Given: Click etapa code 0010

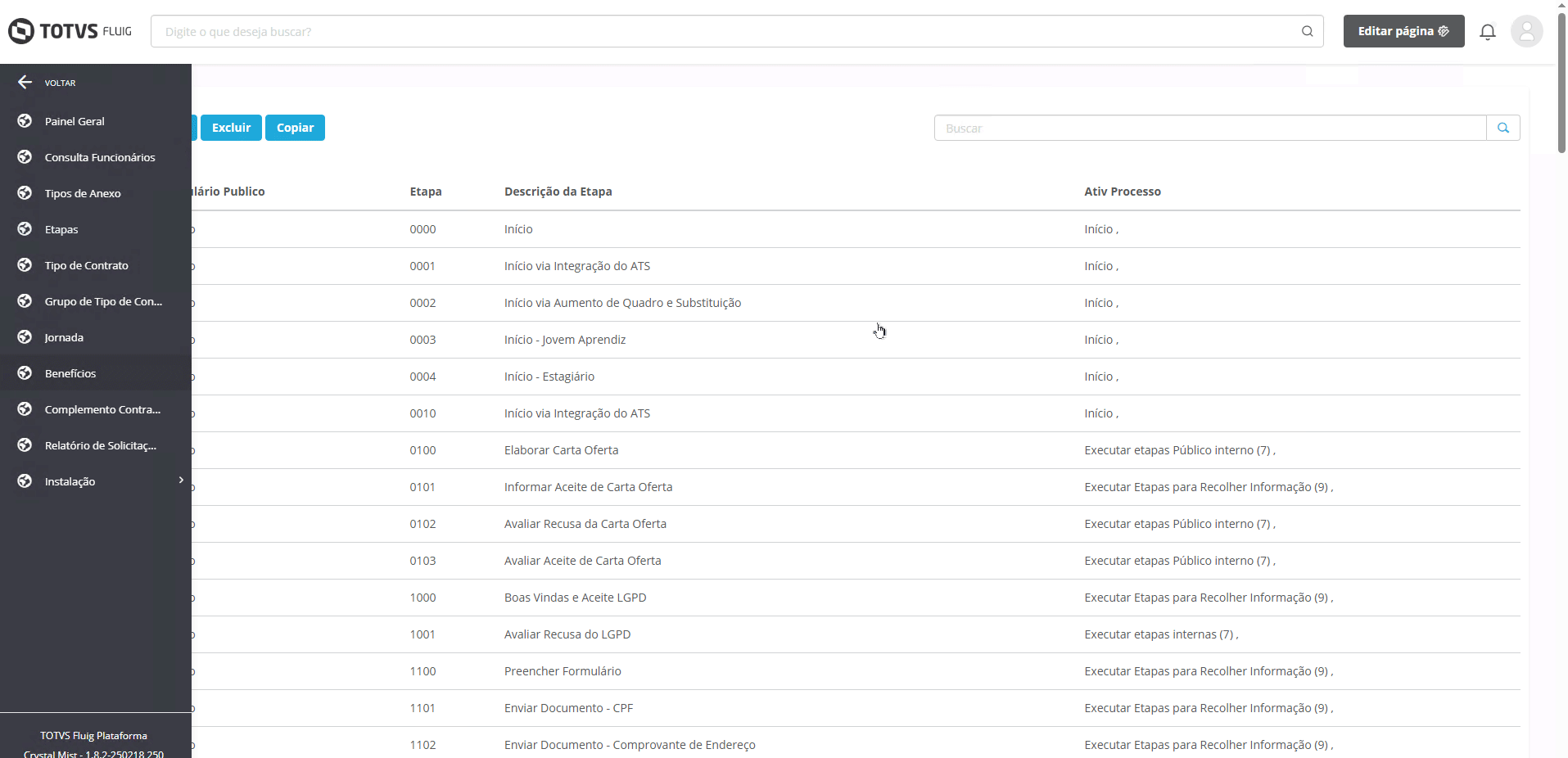Looking at the screenshot, I should coord(423,413).
